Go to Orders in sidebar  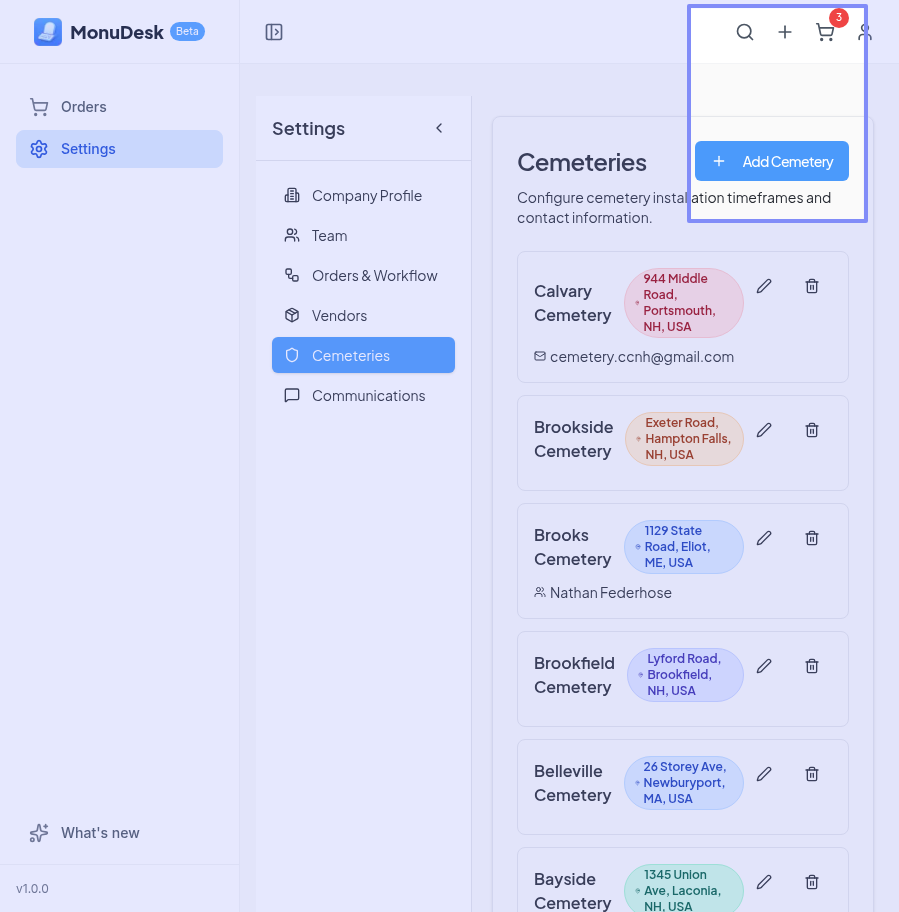click(83, 107)
